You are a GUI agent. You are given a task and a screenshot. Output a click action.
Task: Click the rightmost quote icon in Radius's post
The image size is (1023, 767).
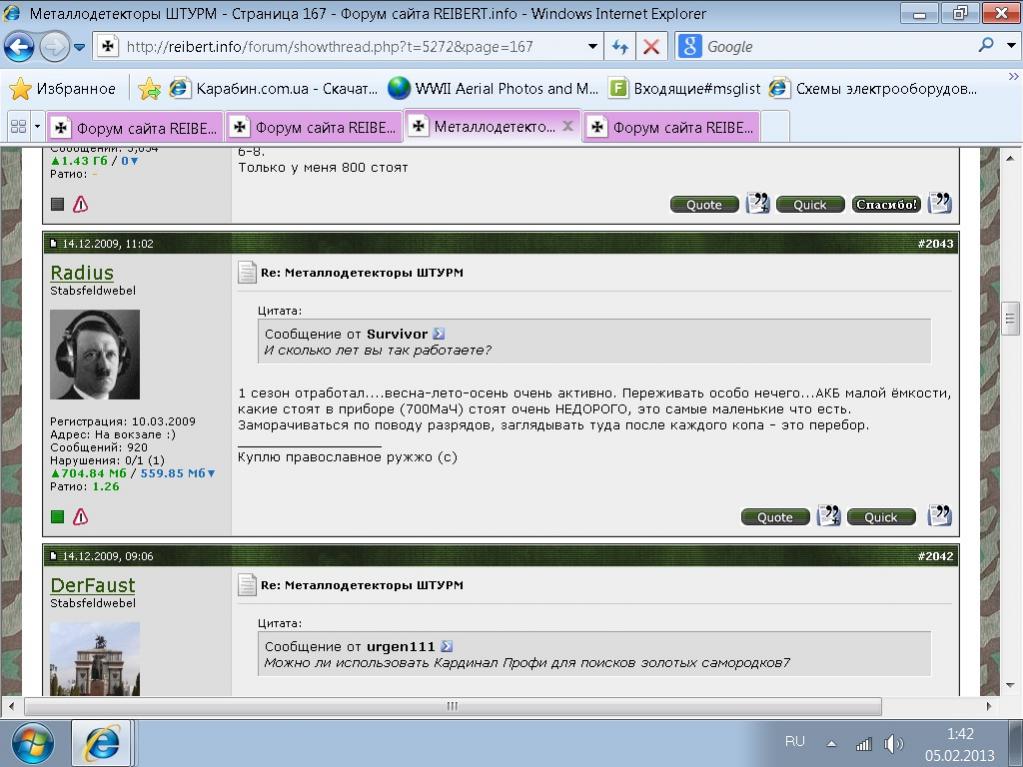pos(939,516)
